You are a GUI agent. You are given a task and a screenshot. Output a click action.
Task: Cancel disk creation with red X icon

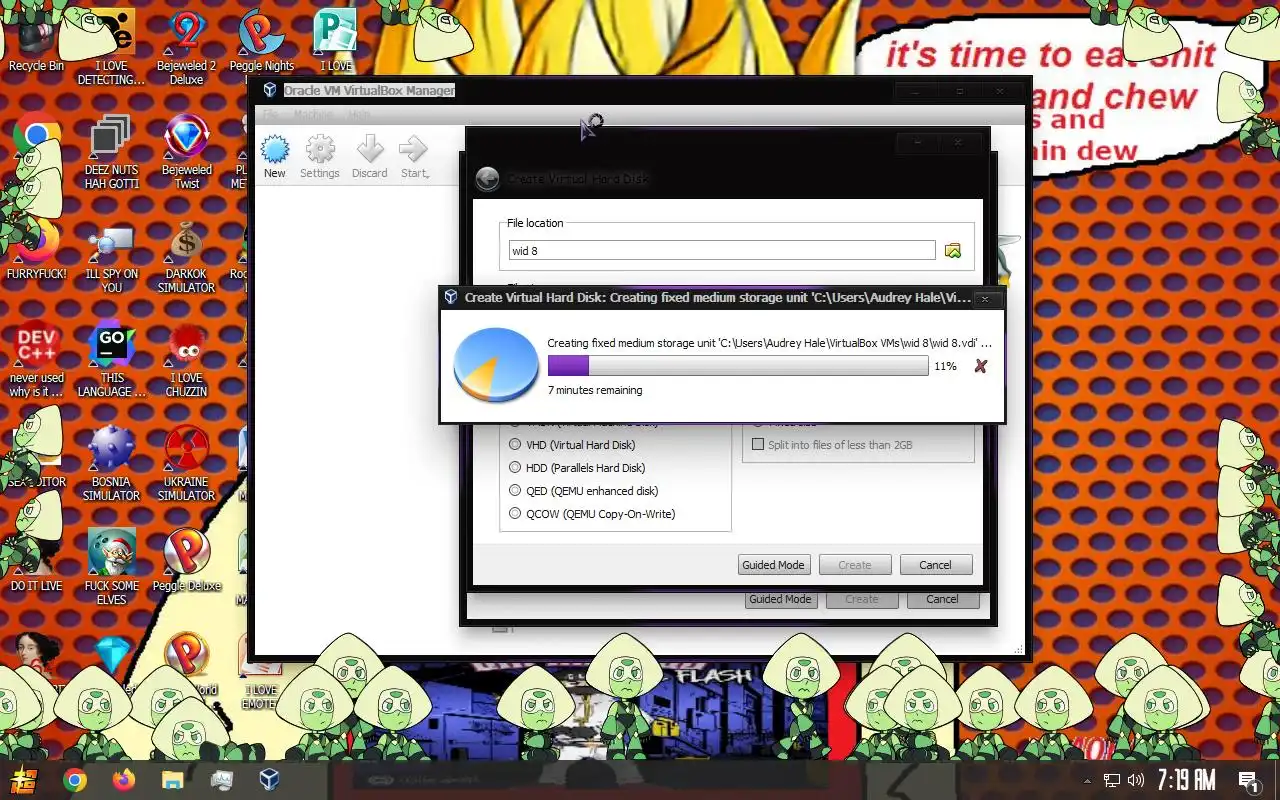980,366
